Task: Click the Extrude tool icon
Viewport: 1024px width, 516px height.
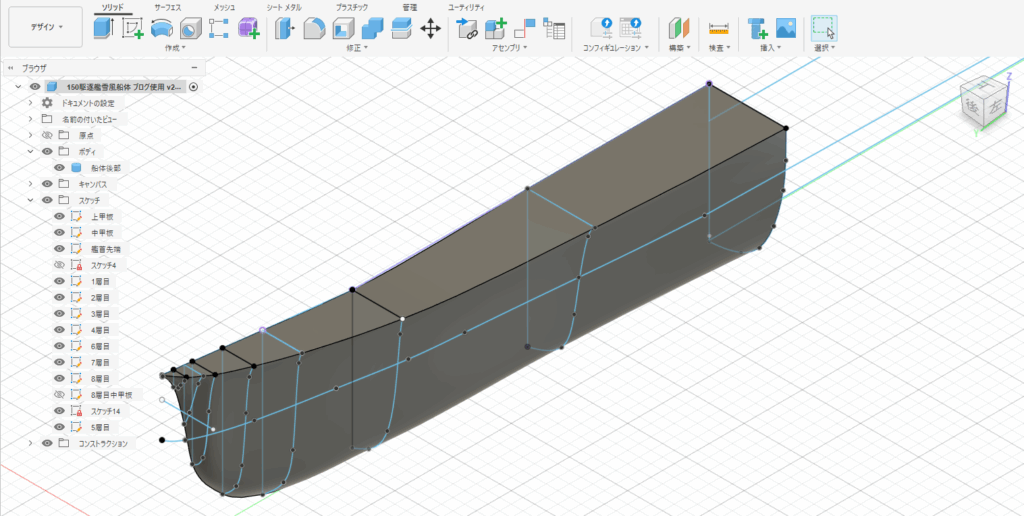Action: pos(103,28)
